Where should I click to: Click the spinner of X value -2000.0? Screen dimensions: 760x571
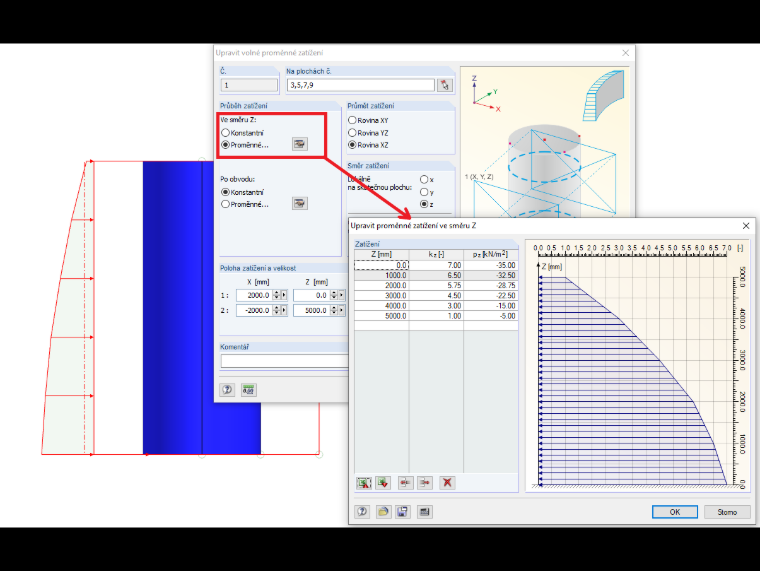click(276, 310)
